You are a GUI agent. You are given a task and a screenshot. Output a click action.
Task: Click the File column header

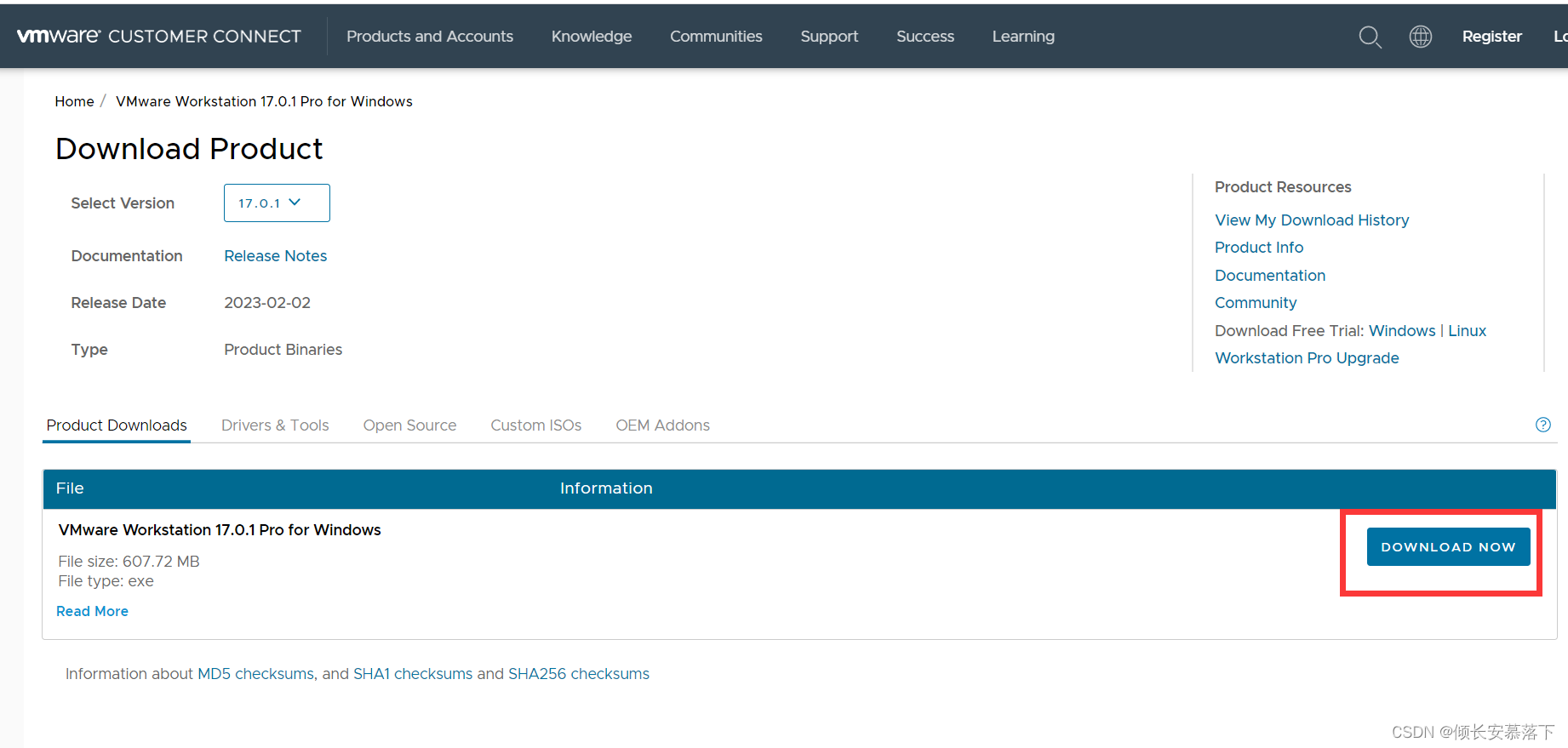(70, 488)
